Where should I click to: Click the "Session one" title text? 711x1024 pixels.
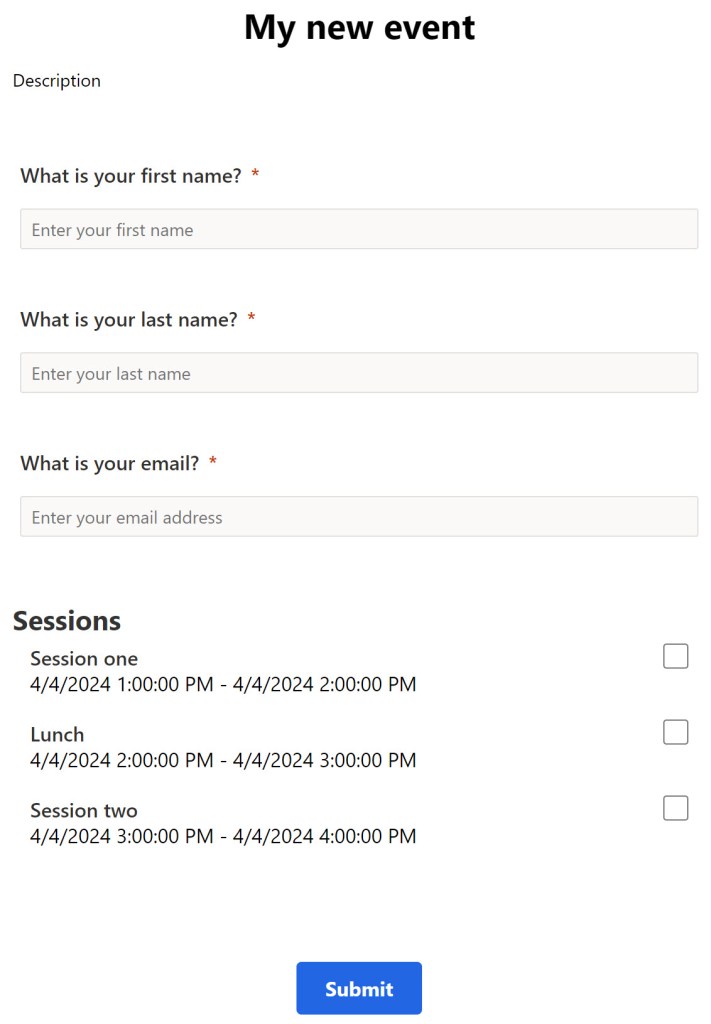point(84,659)
